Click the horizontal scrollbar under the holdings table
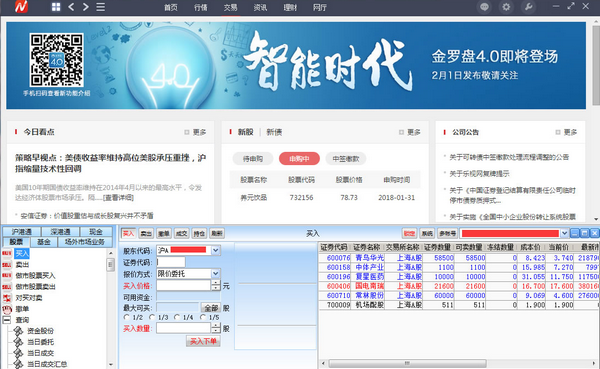This screenshot has height=369, width=600. point(407,363)
